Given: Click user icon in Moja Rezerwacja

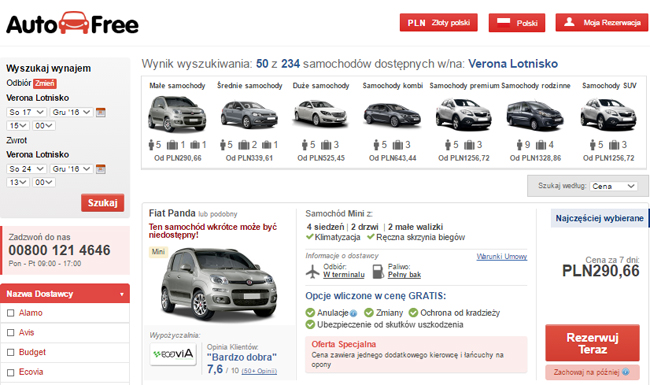Looking at the screenshot, I should click(x=569, y=22).
